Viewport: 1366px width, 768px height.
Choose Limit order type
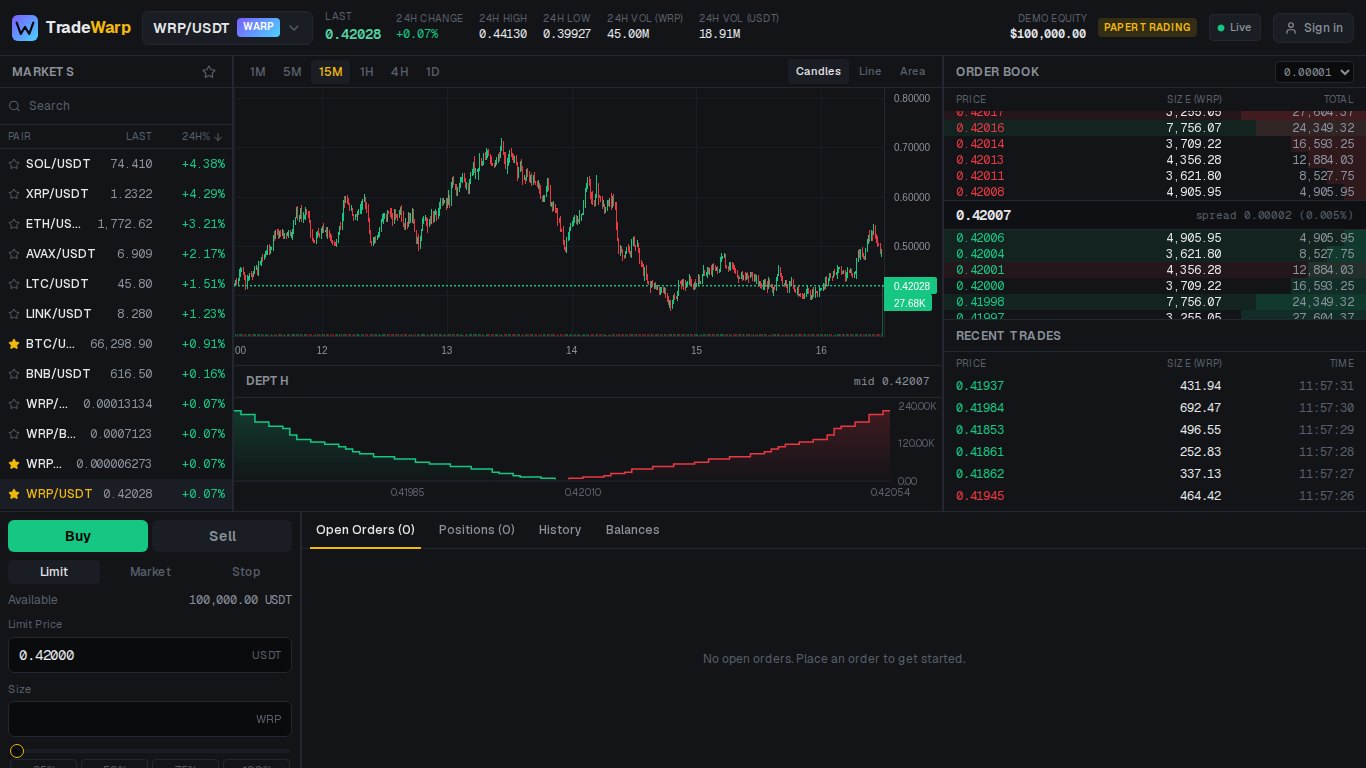54,572
